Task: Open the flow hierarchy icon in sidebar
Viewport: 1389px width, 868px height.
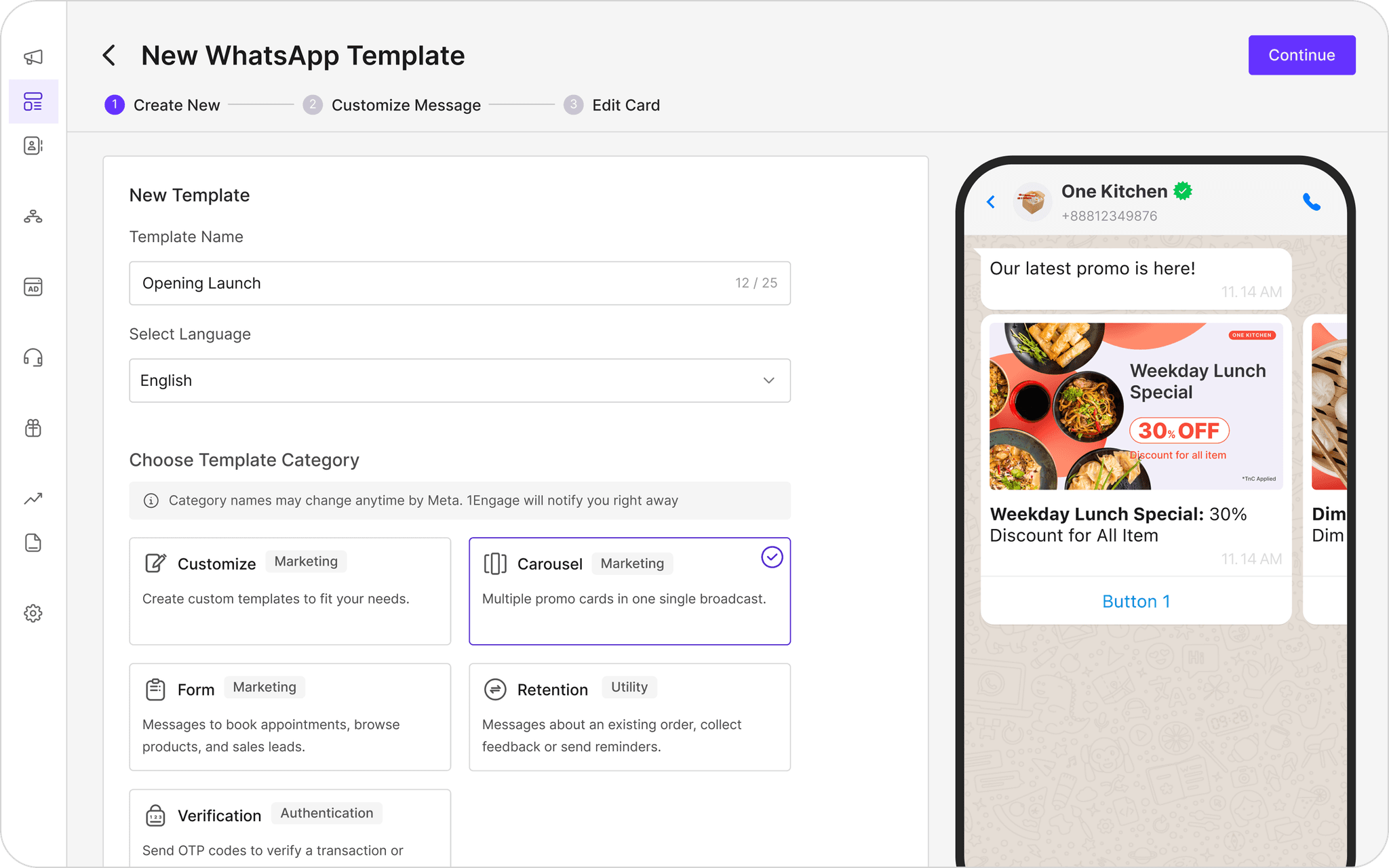Action: [x=33, y=216]
